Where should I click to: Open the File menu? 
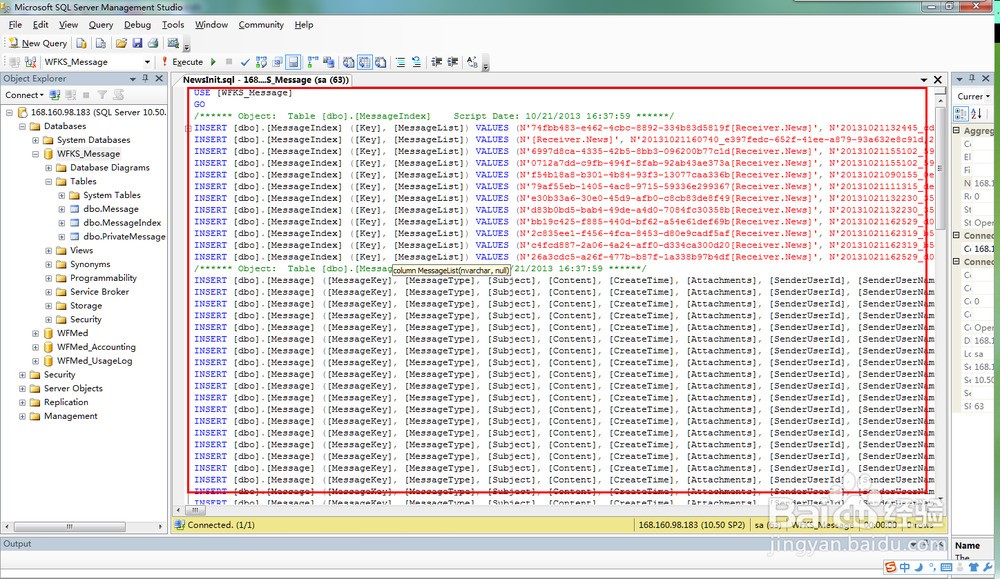click(15, 25)
